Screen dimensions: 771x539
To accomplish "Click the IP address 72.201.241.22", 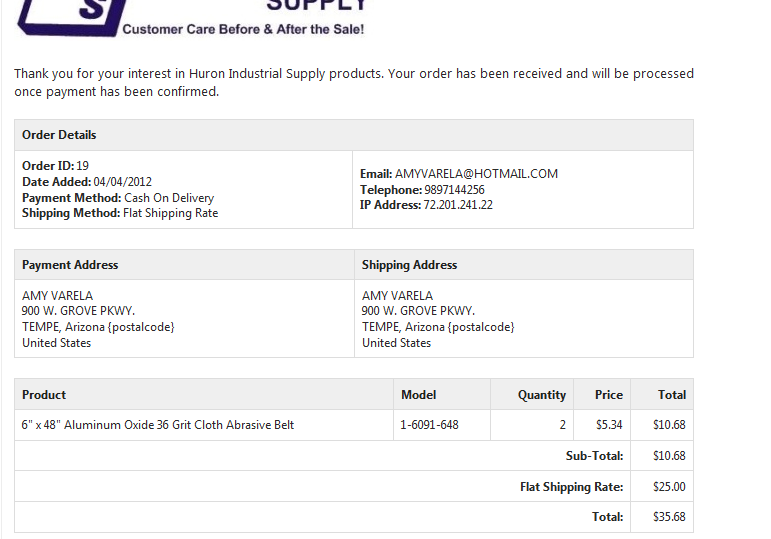I will coord(458,205).
